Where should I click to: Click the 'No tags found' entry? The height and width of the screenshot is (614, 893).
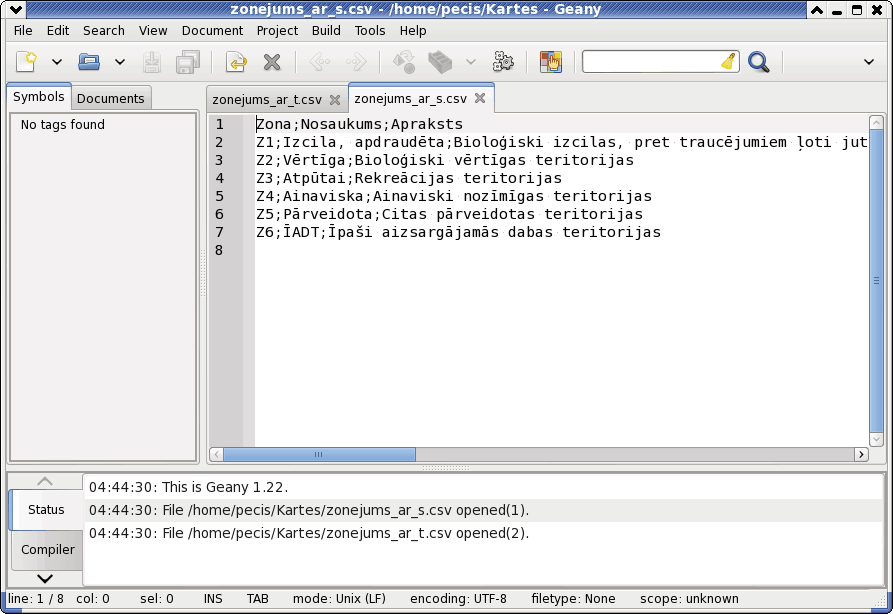[63, 125]
